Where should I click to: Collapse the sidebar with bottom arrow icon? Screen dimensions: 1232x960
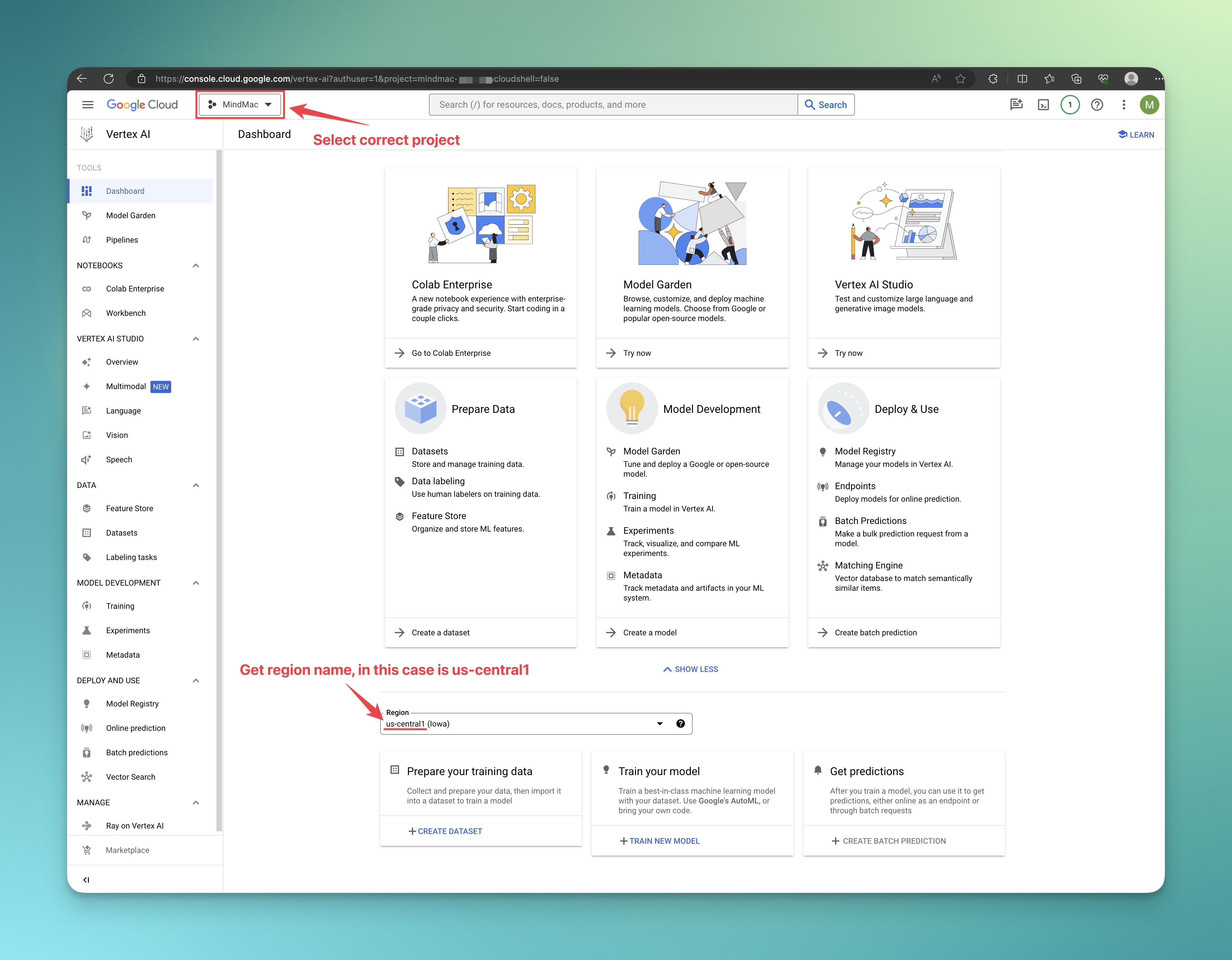coord(86,879)
